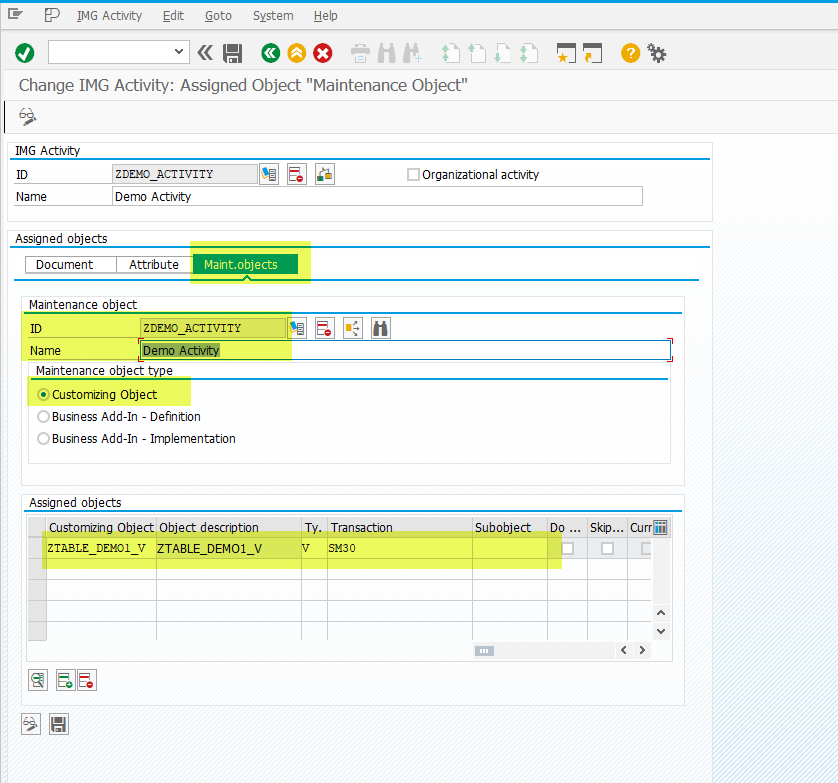Select Business Add-In - Definition radio

[44, 416]
